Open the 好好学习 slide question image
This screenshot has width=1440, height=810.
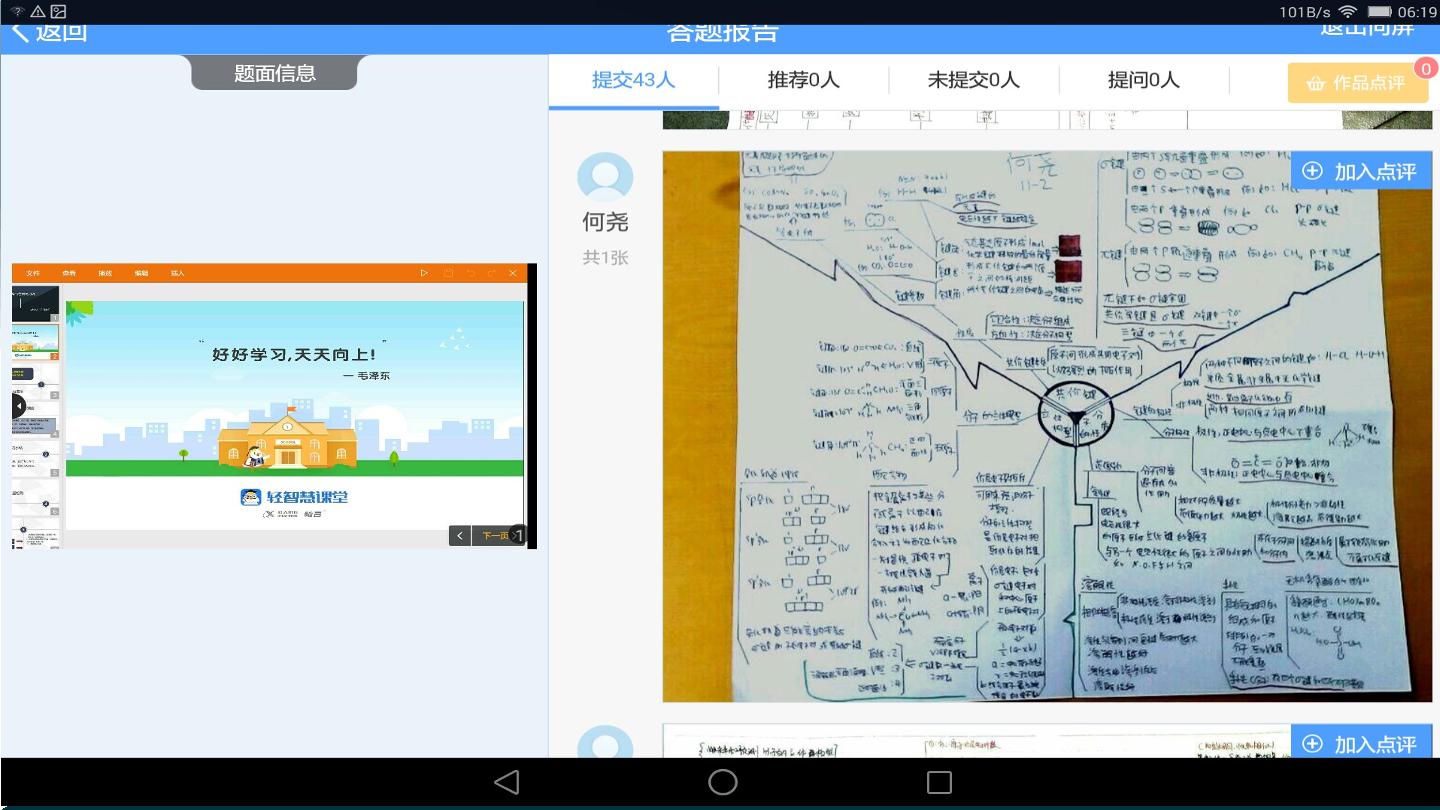(274, 406)
